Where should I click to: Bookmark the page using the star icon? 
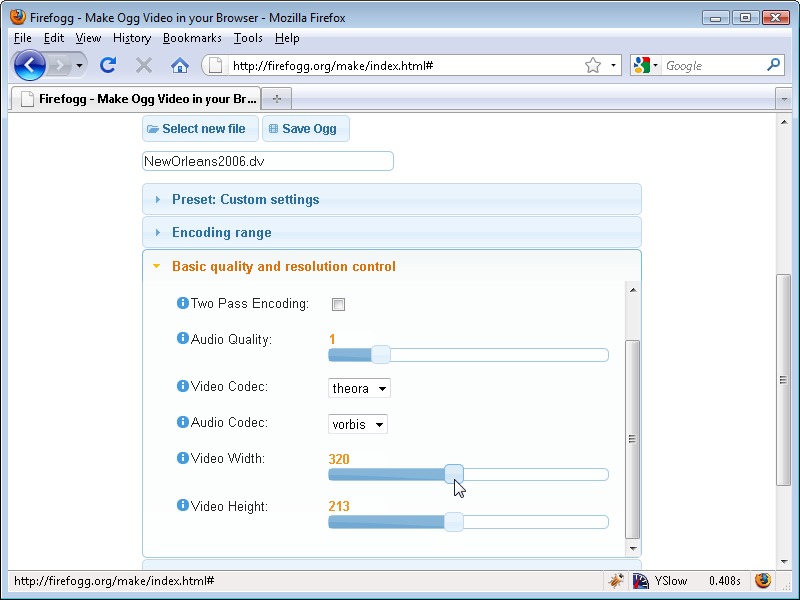(x=594, y=64)
